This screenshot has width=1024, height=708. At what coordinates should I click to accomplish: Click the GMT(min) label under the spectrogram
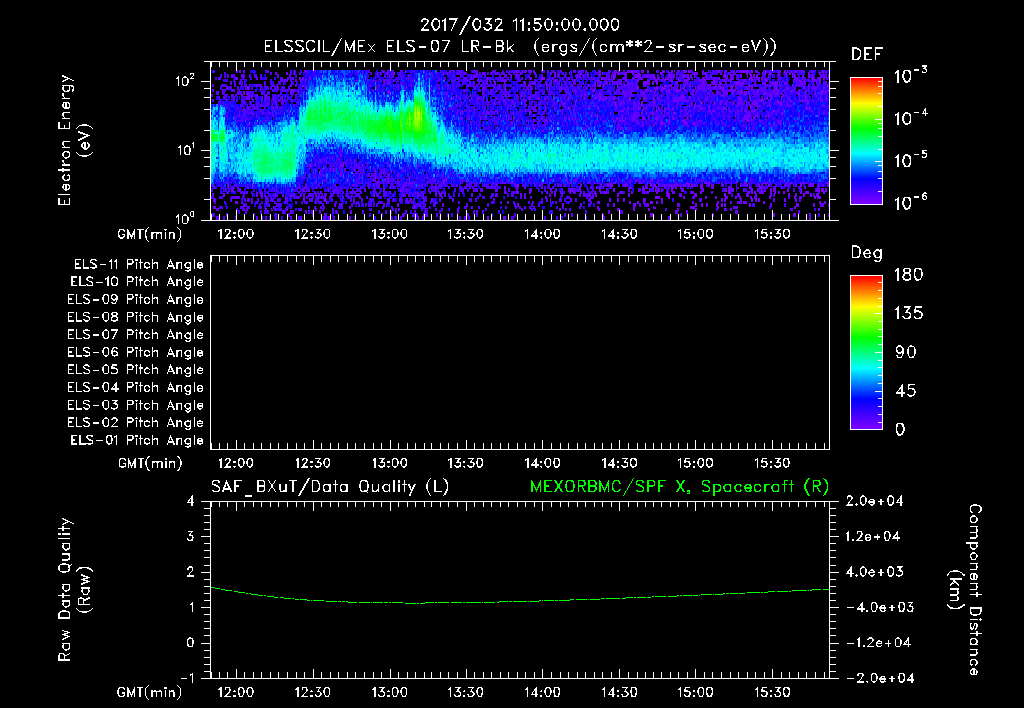150,234
